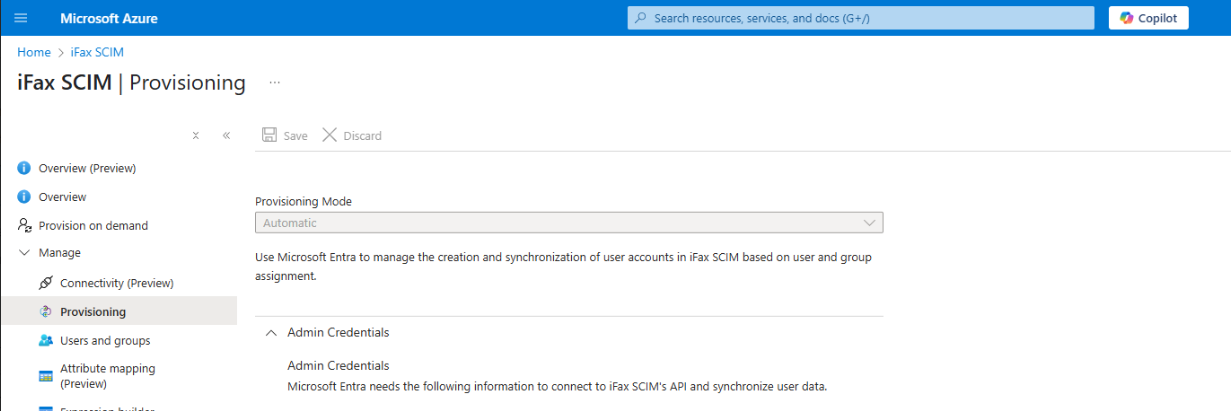This screenshot has width=1231, height=411.
Task: Focus the Search resources, services, and docs box
Action: click(861, 18)
